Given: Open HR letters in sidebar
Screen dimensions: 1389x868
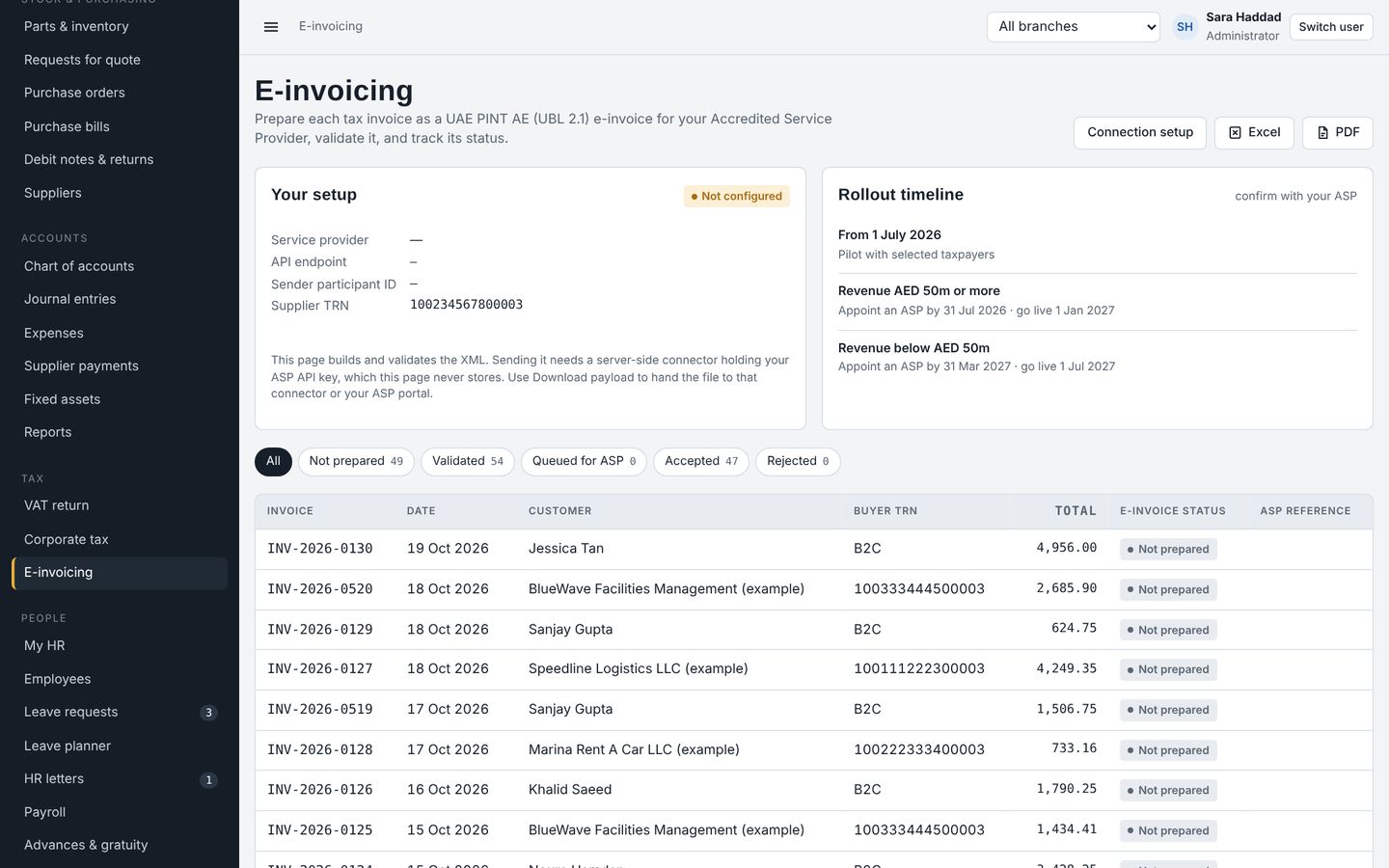Looking at the screenshot, I should [x=120, y=778].
